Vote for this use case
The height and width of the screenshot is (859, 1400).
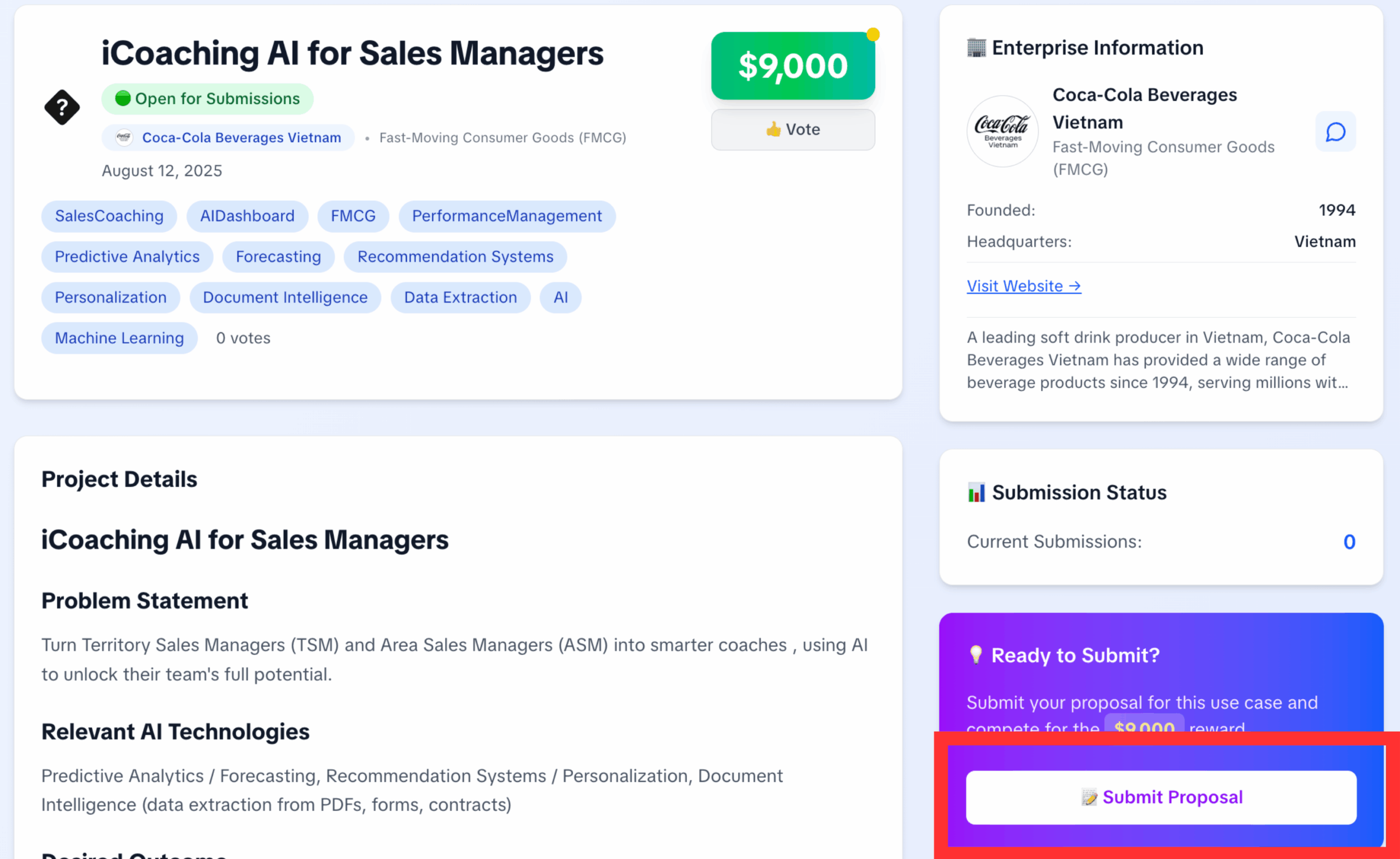[x=792, y=130]
